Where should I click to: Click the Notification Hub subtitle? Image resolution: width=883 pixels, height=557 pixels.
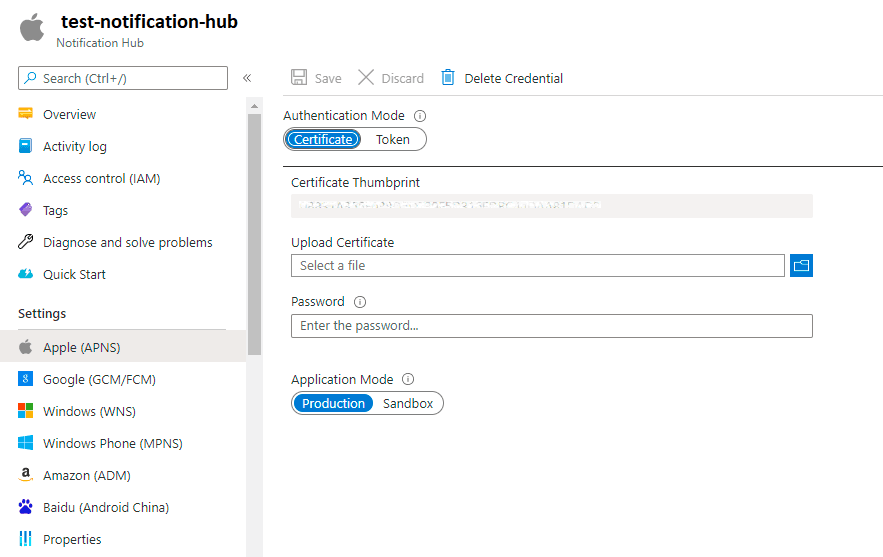point(100,43)
